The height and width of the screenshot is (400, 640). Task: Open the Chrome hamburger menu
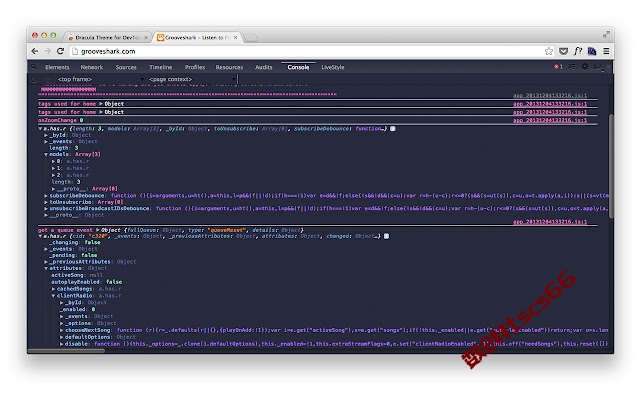point(606,51)
